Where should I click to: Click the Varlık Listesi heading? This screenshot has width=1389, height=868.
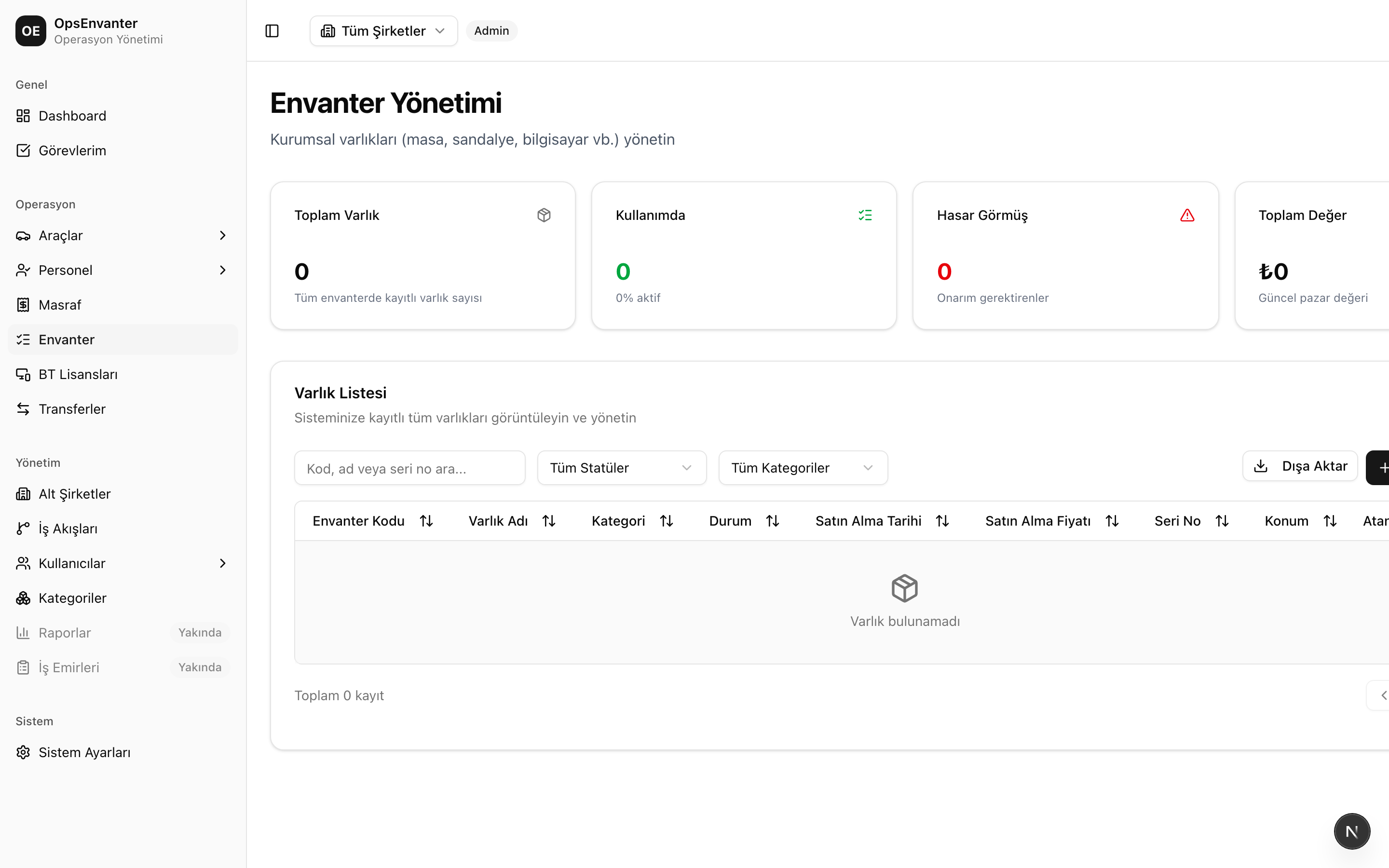pyautogui.click(x=340, y=393)
